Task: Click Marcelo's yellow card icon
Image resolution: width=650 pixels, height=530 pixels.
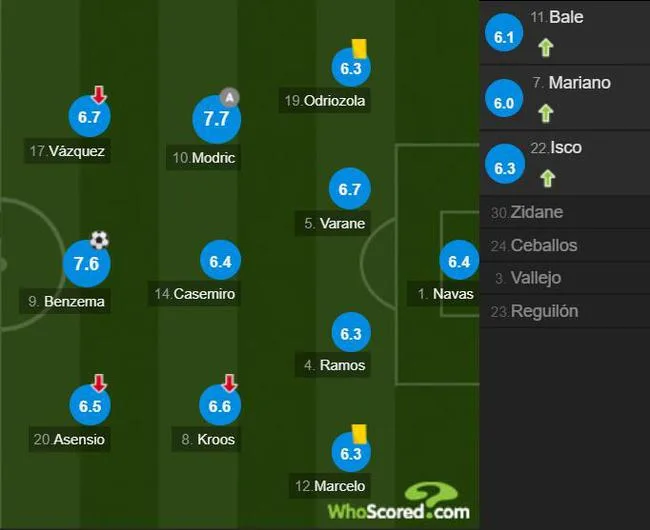Action: pyautogui.click(x=359, y=433)
